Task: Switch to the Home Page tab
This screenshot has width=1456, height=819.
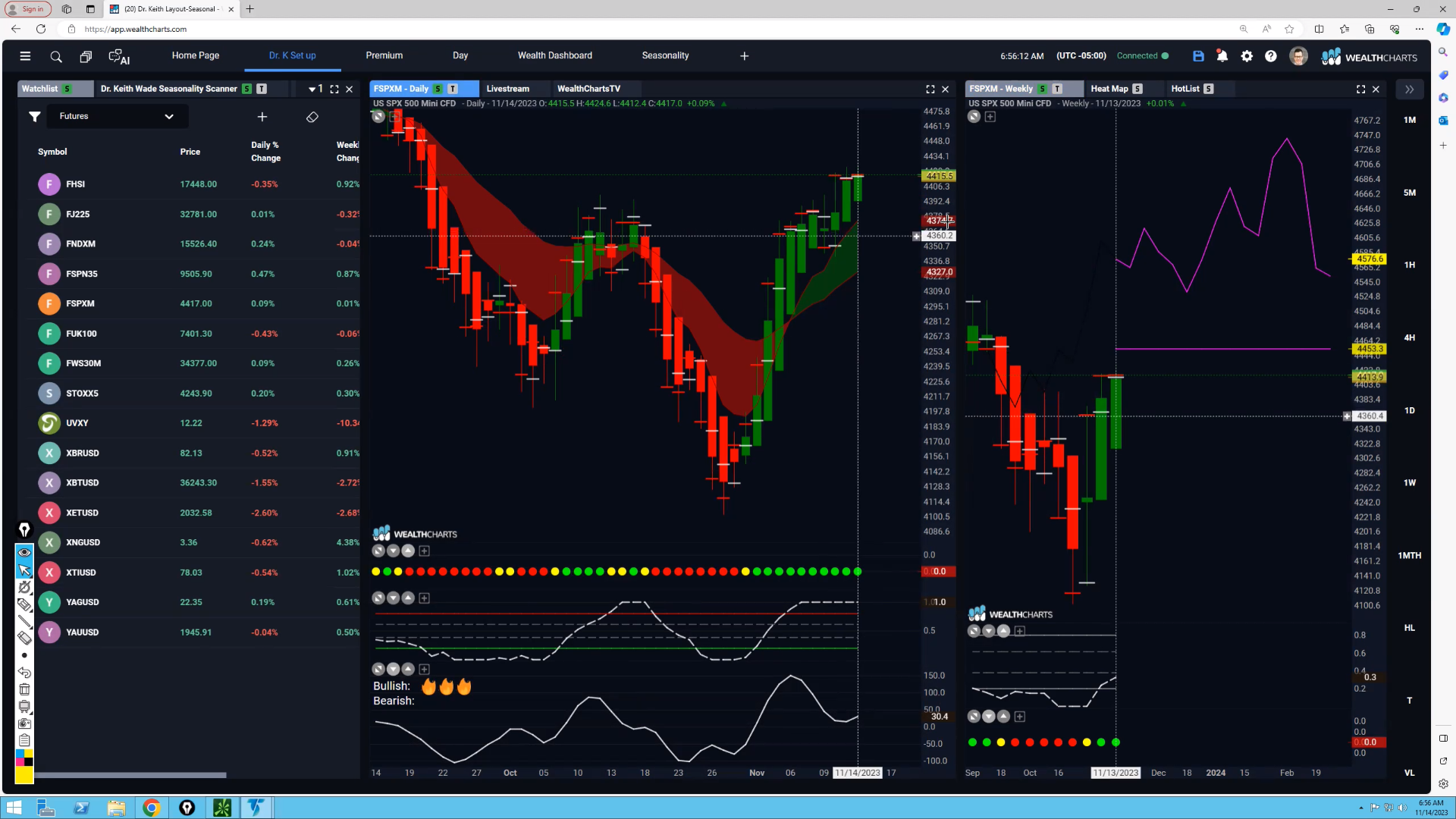Action: pos(196,55)
